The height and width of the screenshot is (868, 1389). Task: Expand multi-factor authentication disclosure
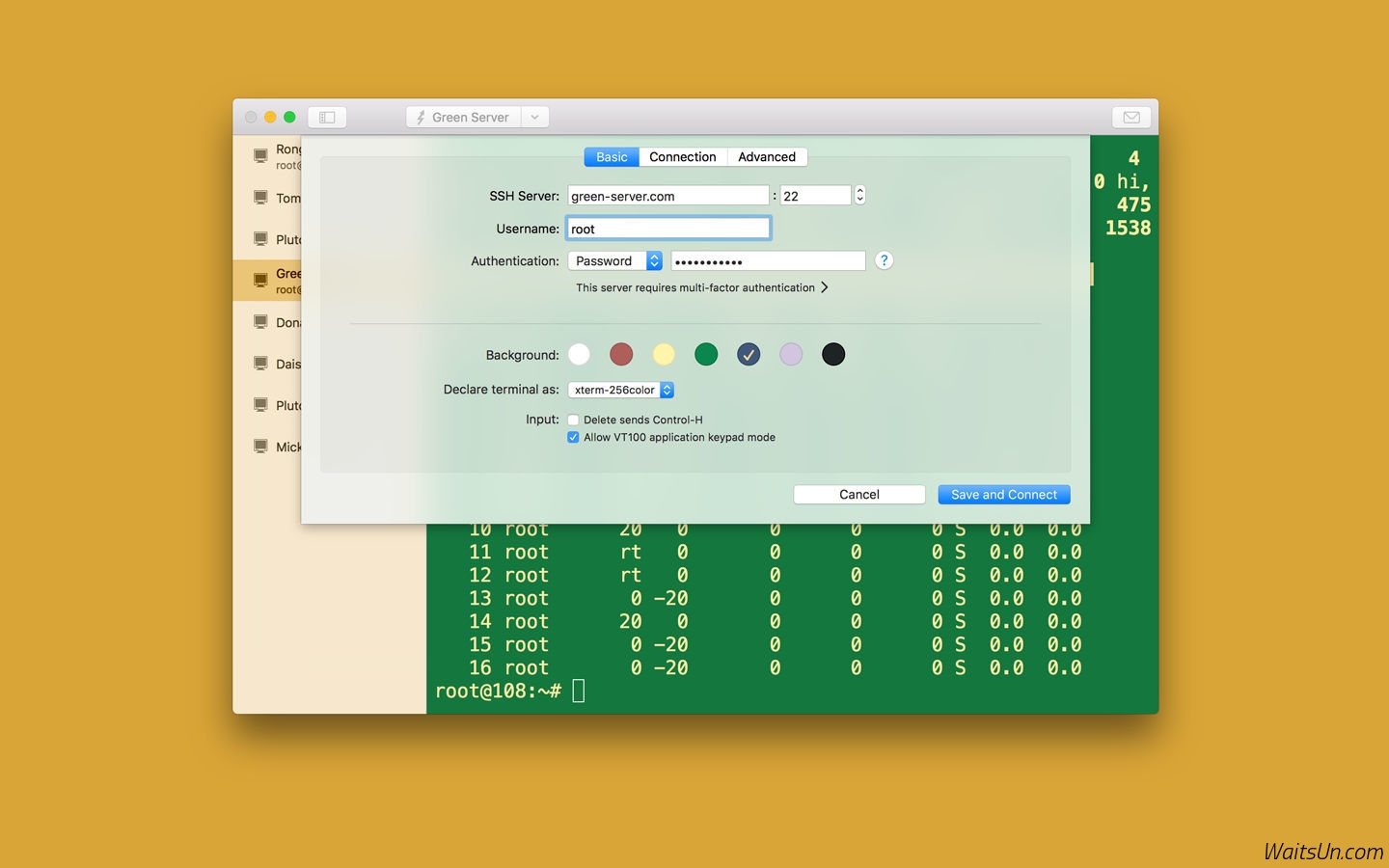(x=824, y=287)
